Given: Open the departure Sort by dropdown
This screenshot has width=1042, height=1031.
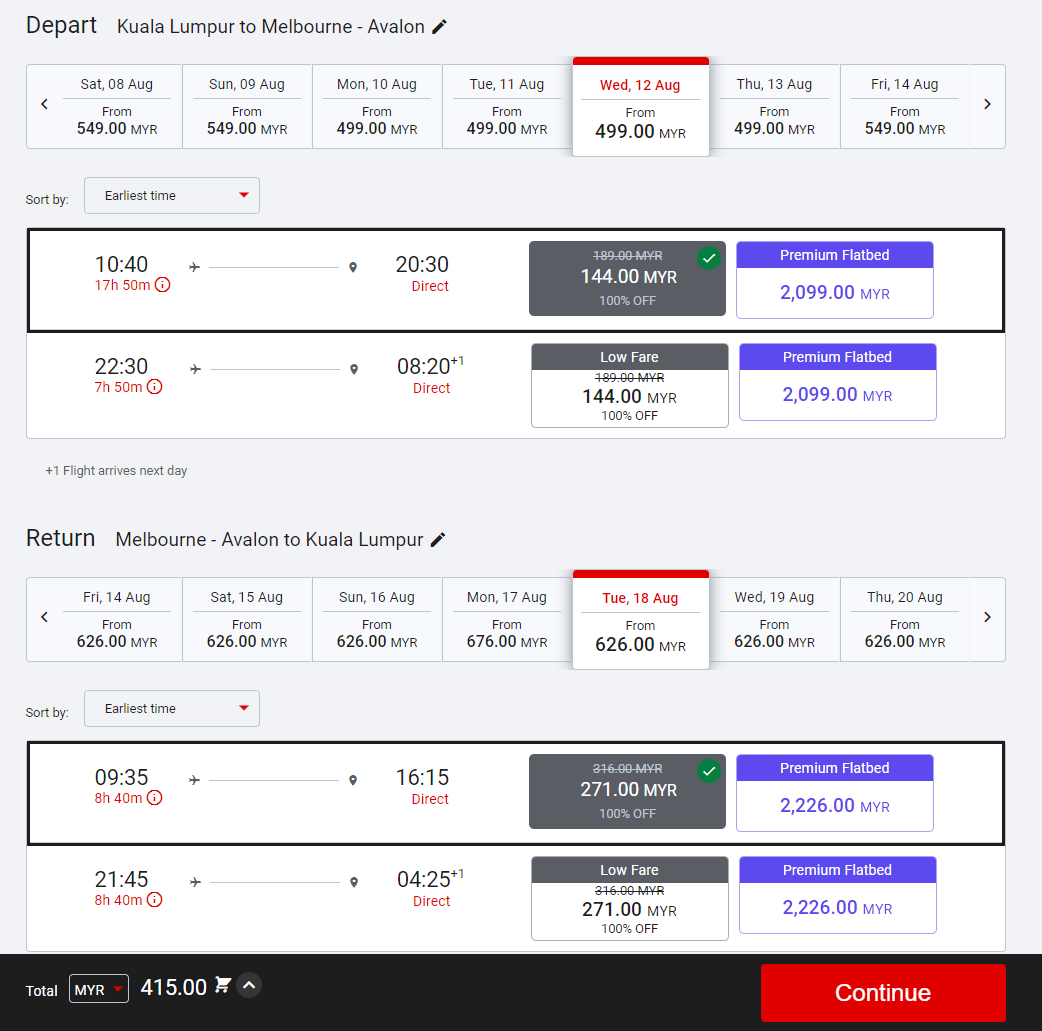Looking at the screenshot, I should point(172,196).
